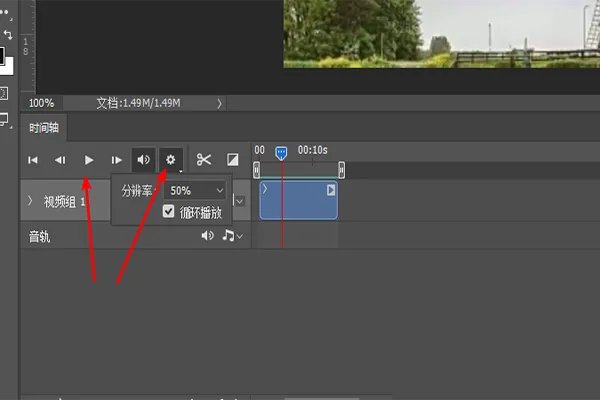600x400 pixels.
Task: Split clip at playhead with scissors
Action: coord(204,160)
